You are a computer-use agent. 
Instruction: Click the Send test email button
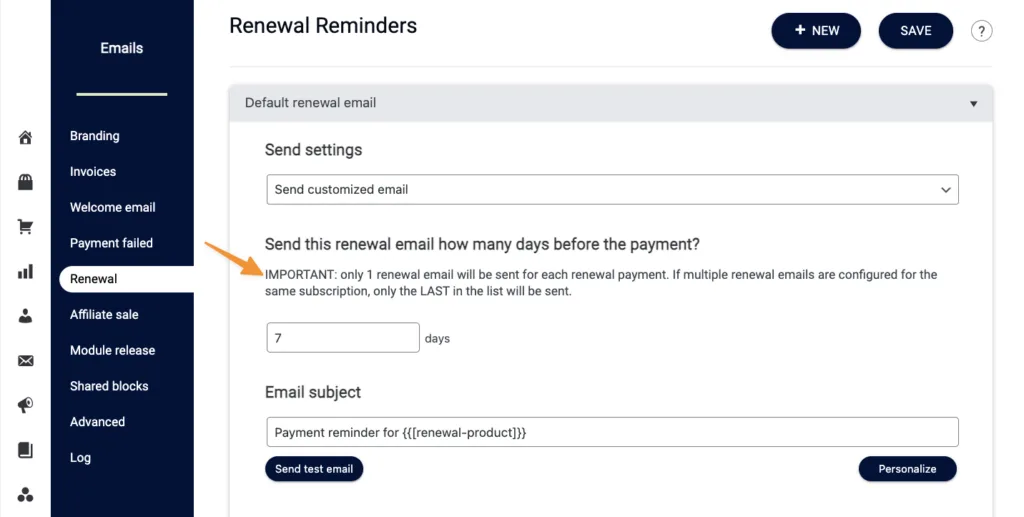[x=313, y=469]
